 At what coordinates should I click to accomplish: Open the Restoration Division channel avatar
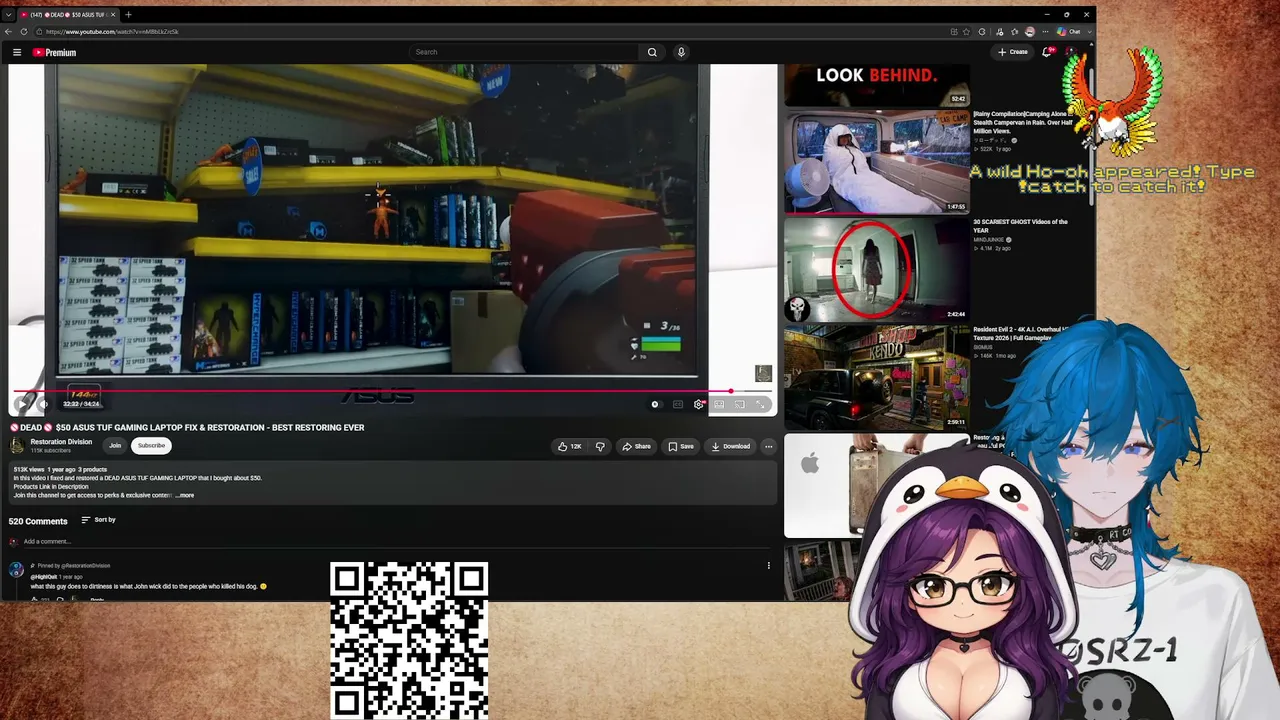17,445
